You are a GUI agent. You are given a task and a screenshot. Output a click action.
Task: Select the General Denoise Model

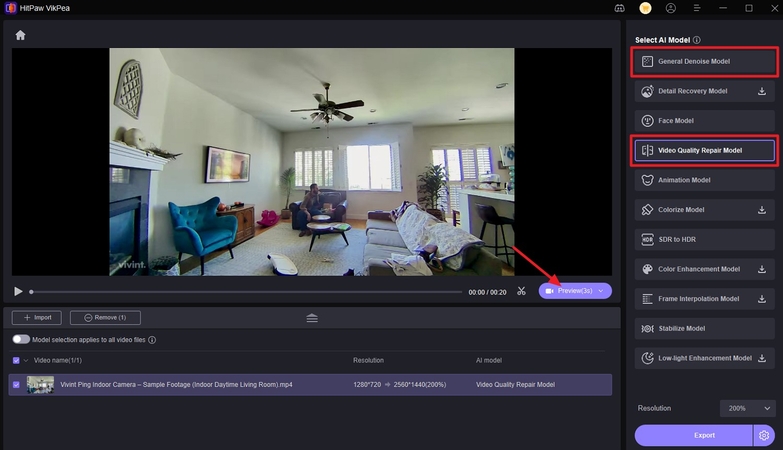click(x=704, y=61)
